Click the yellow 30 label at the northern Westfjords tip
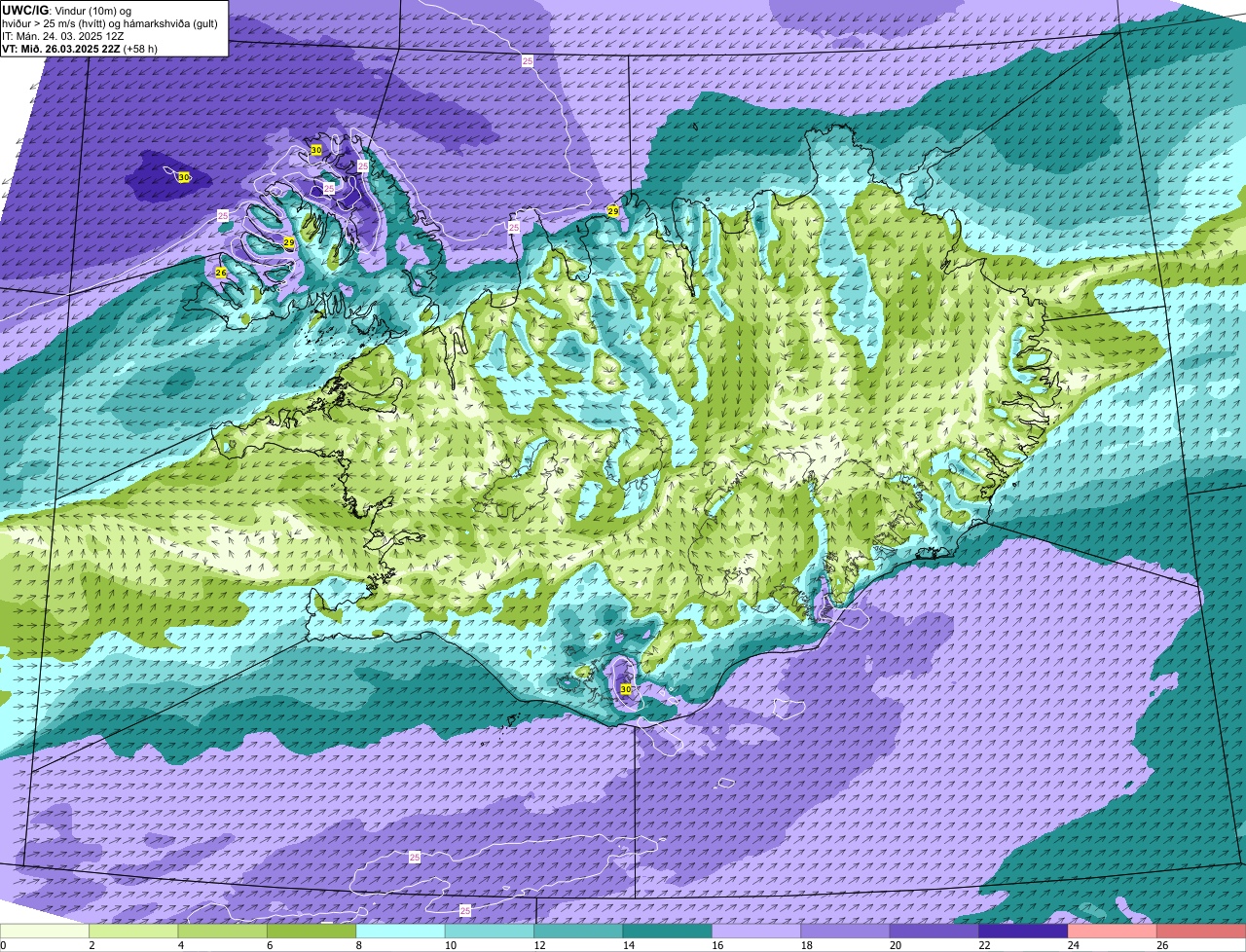The height and width of the screenshot is (952, 1246). [316, 150]
